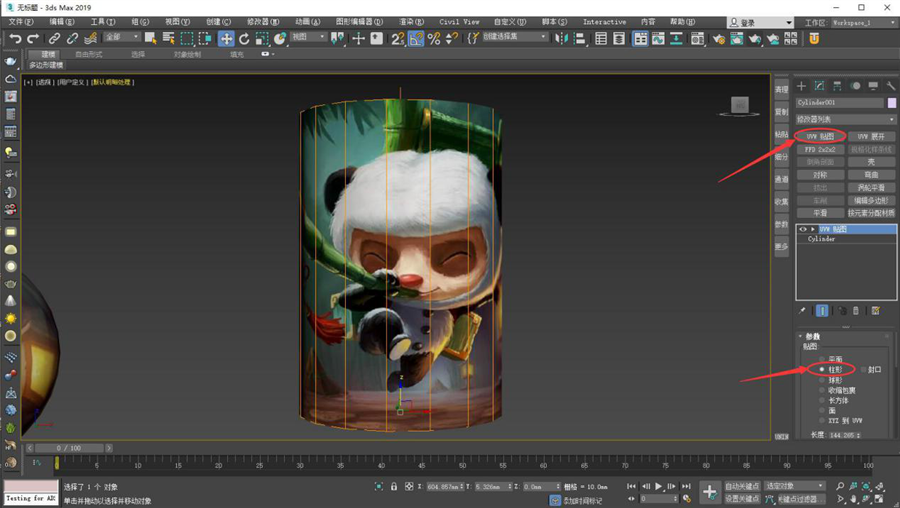The width and height of the screenshot is (900, 508).
Task: Open the Motion panel tab icon
Action: pos(855,86)
